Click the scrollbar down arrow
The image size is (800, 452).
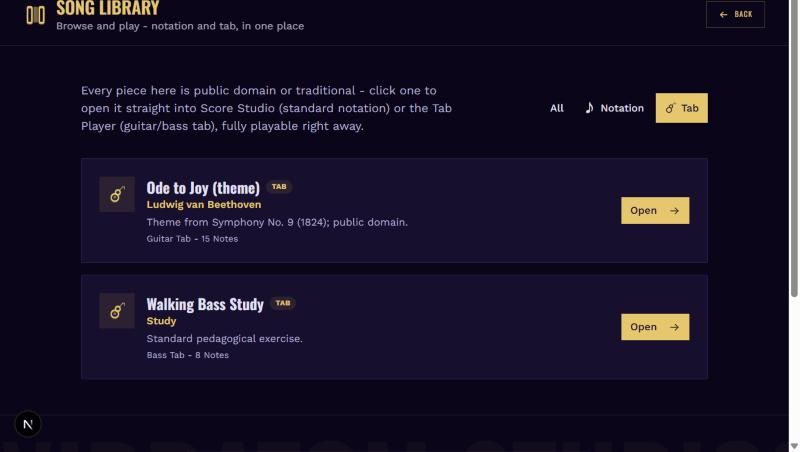[x=794, y=447]
